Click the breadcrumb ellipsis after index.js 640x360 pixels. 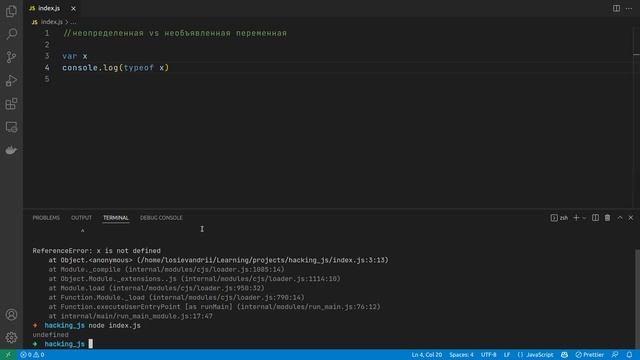click(73, 22)
